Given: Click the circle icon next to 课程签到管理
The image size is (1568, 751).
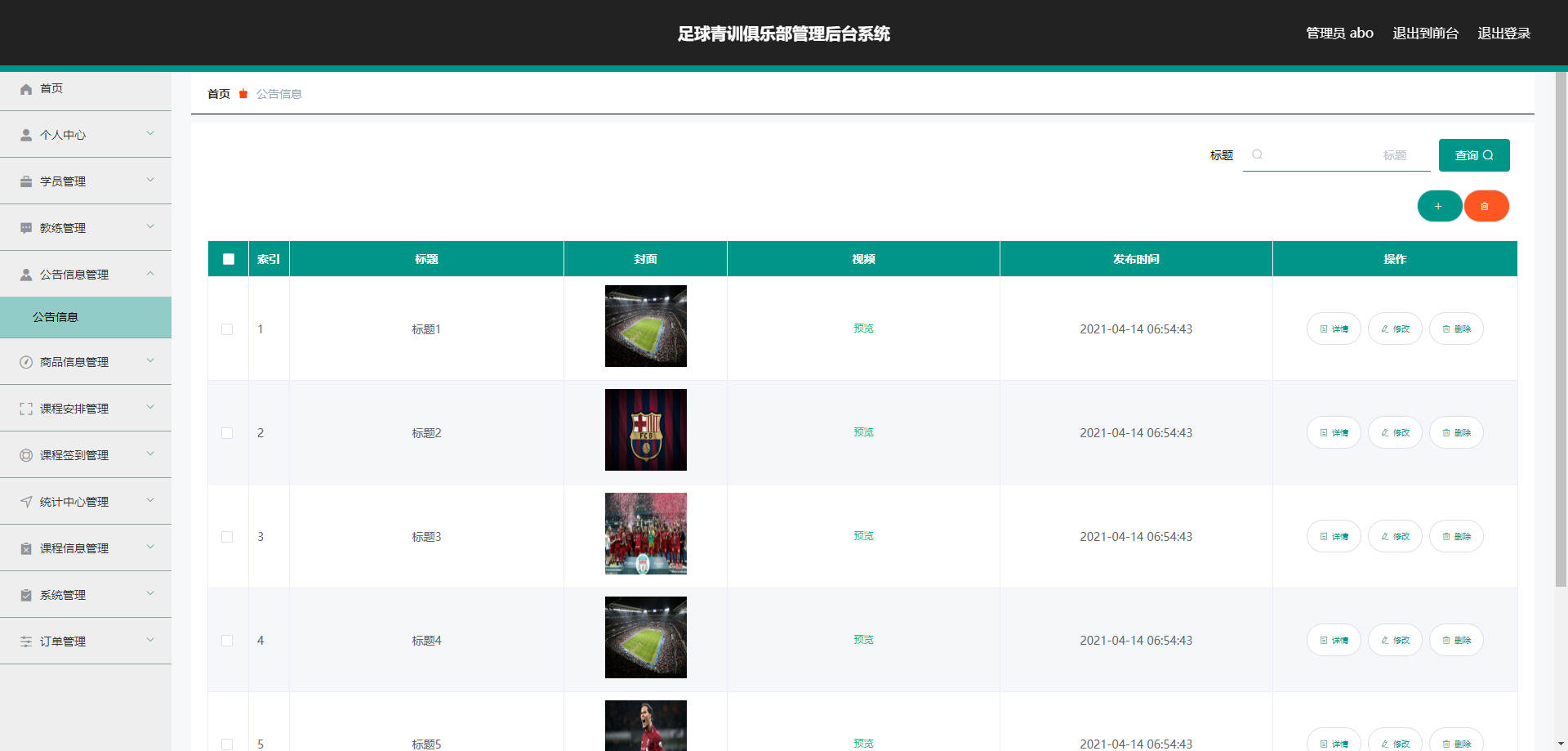Looking at the screenshot, I should 26,455.
